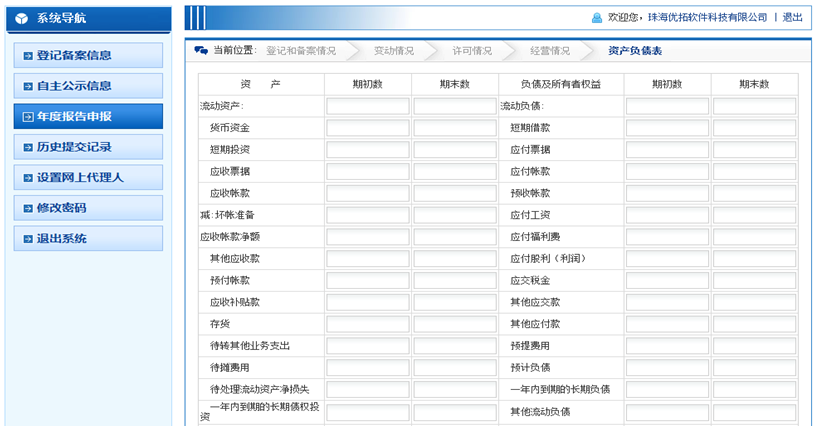Viewport: 818px width, 429px height.
Task: Click arrow icon beside 登记备案信息
Action: pyautogui.click(x=28, y=56)
